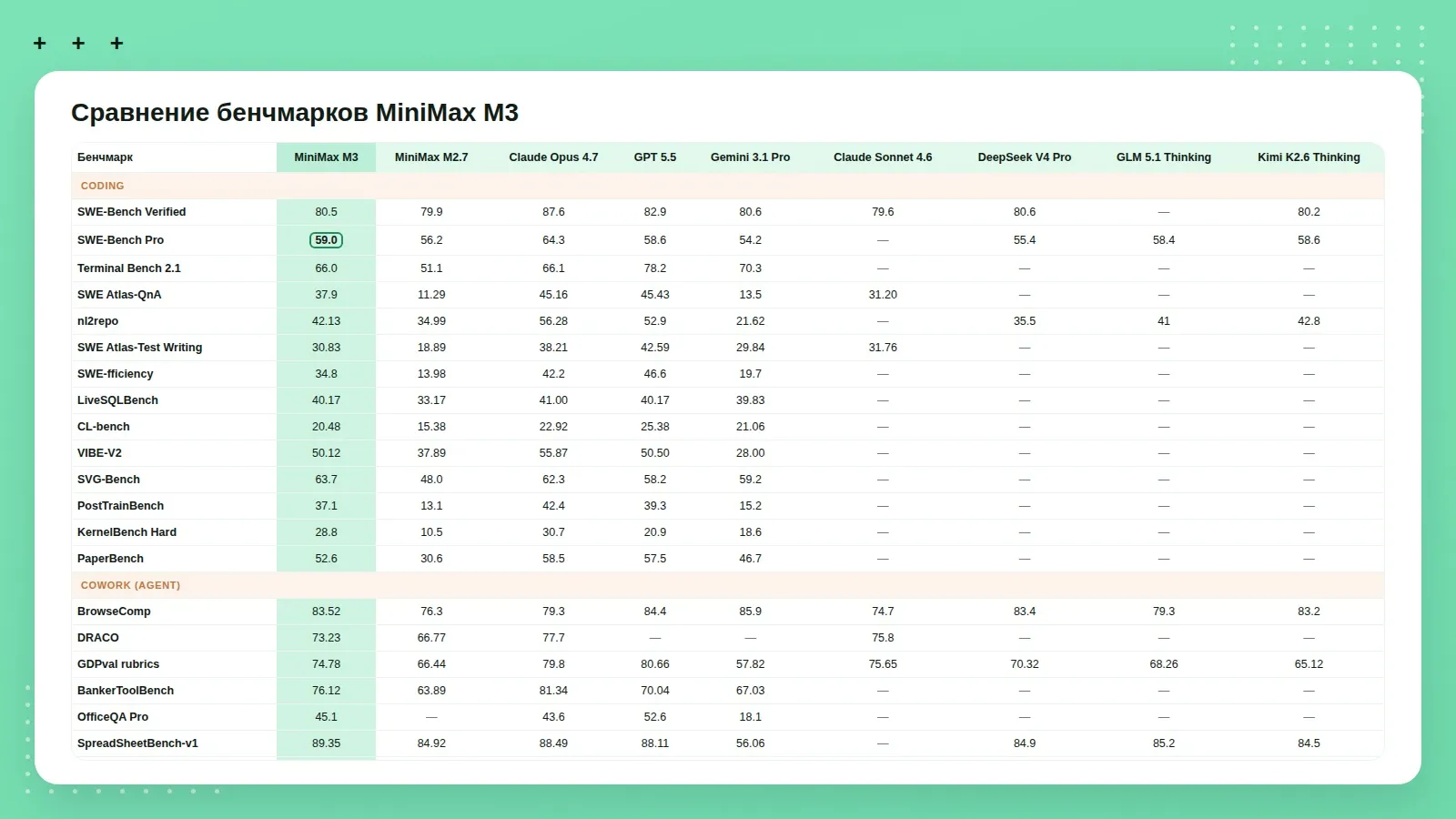
Task: Click Claude Opus 4.7's 30.7 KernelBench Hard score
Action: (x=553, y=532)
